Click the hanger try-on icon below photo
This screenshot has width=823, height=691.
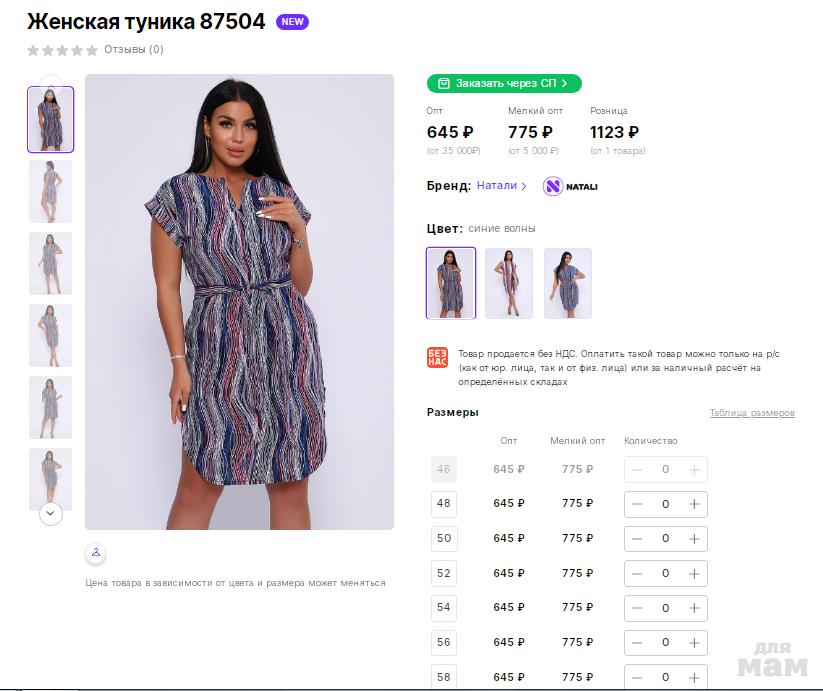click(x=96, y=553)
